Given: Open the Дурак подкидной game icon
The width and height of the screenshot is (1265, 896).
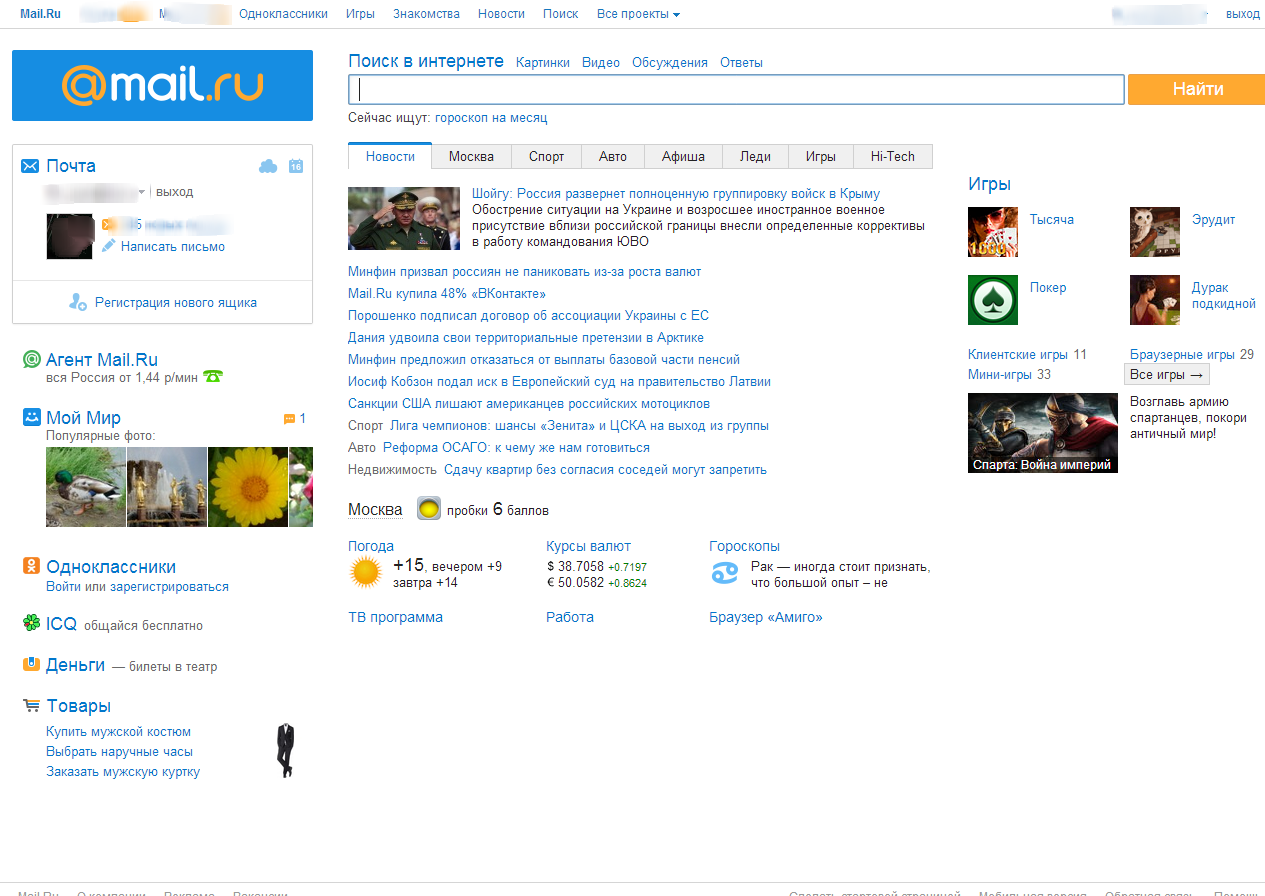Looking at the screenshot, I should [x=1155, y=300].
